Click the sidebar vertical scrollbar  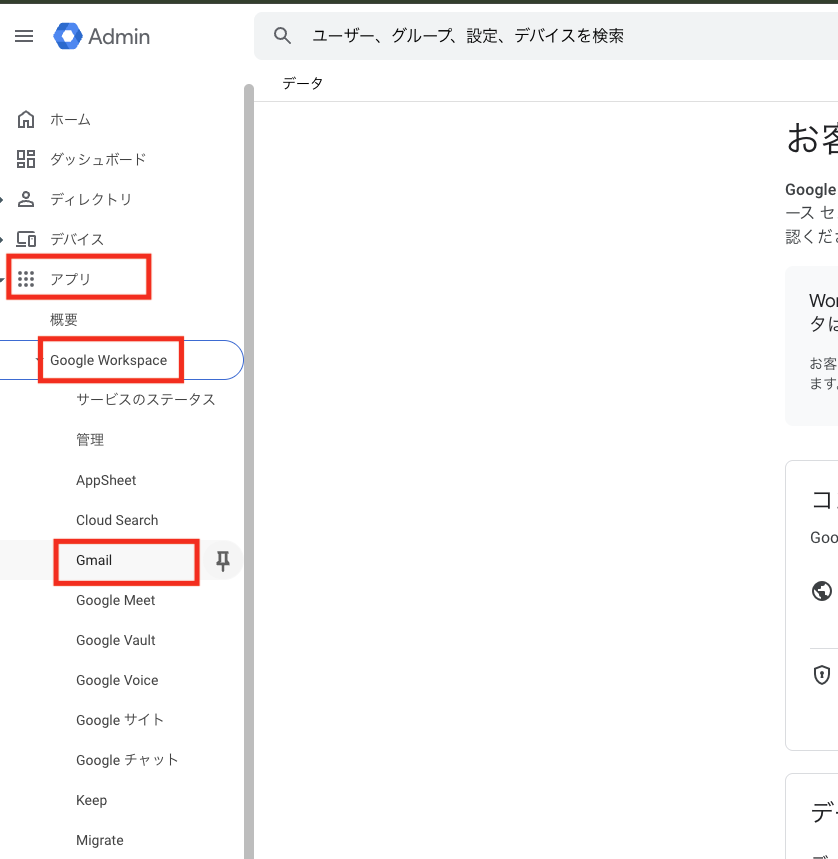[x=249, y=450]
